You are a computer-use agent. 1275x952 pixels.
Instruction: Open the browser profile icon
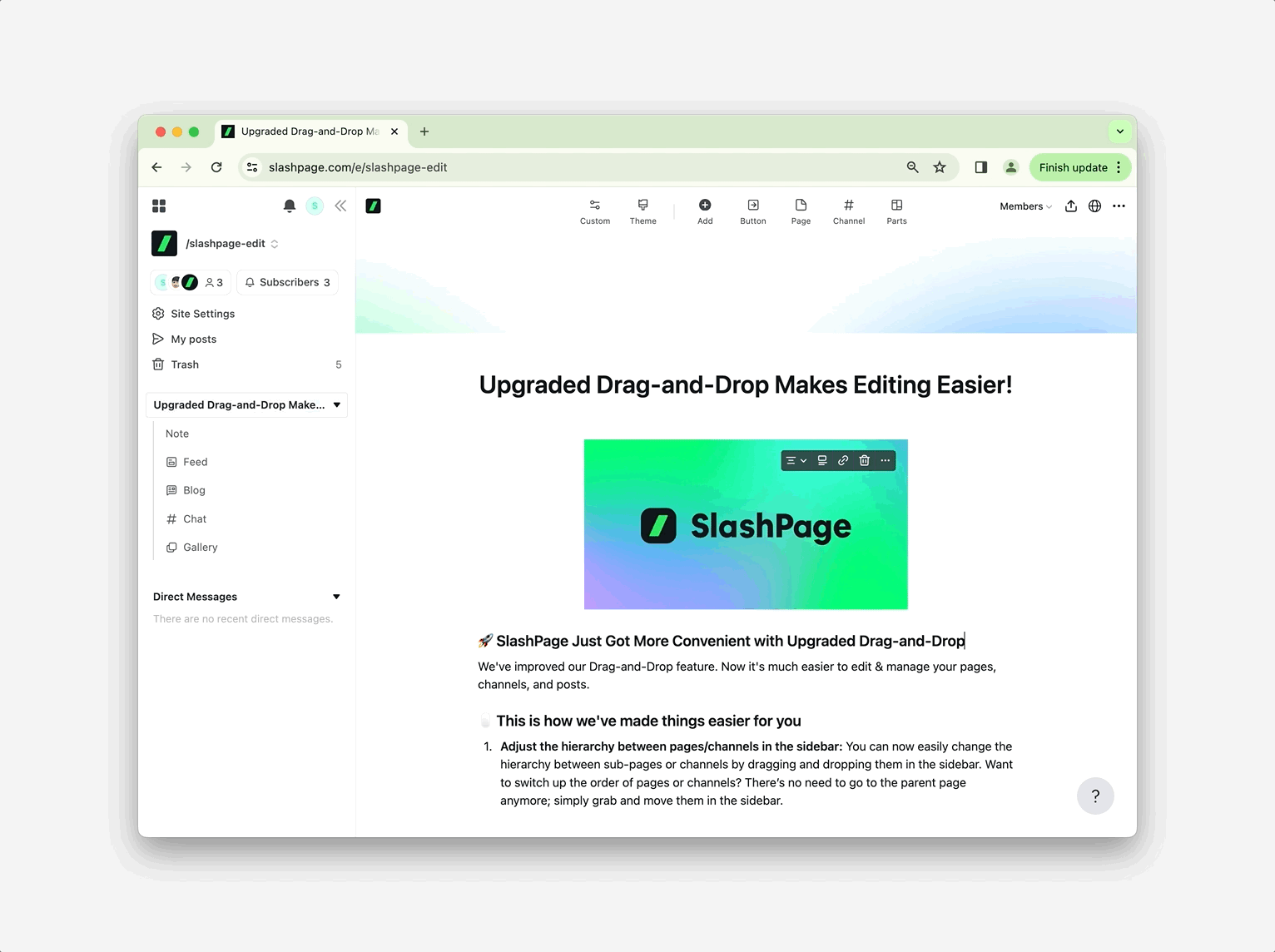[x=1011, y=167]
